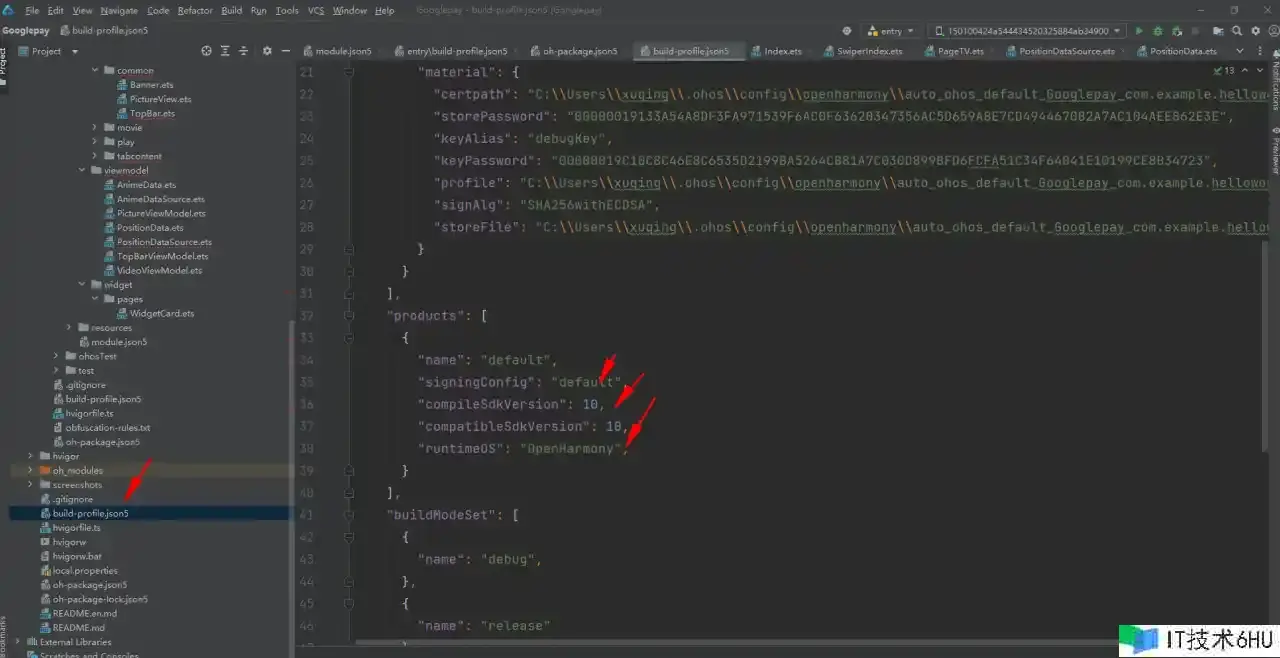The image size is (1280, 658).
Task: Open IDE settings gear in top toolbar
Action: click(1256, 31)
